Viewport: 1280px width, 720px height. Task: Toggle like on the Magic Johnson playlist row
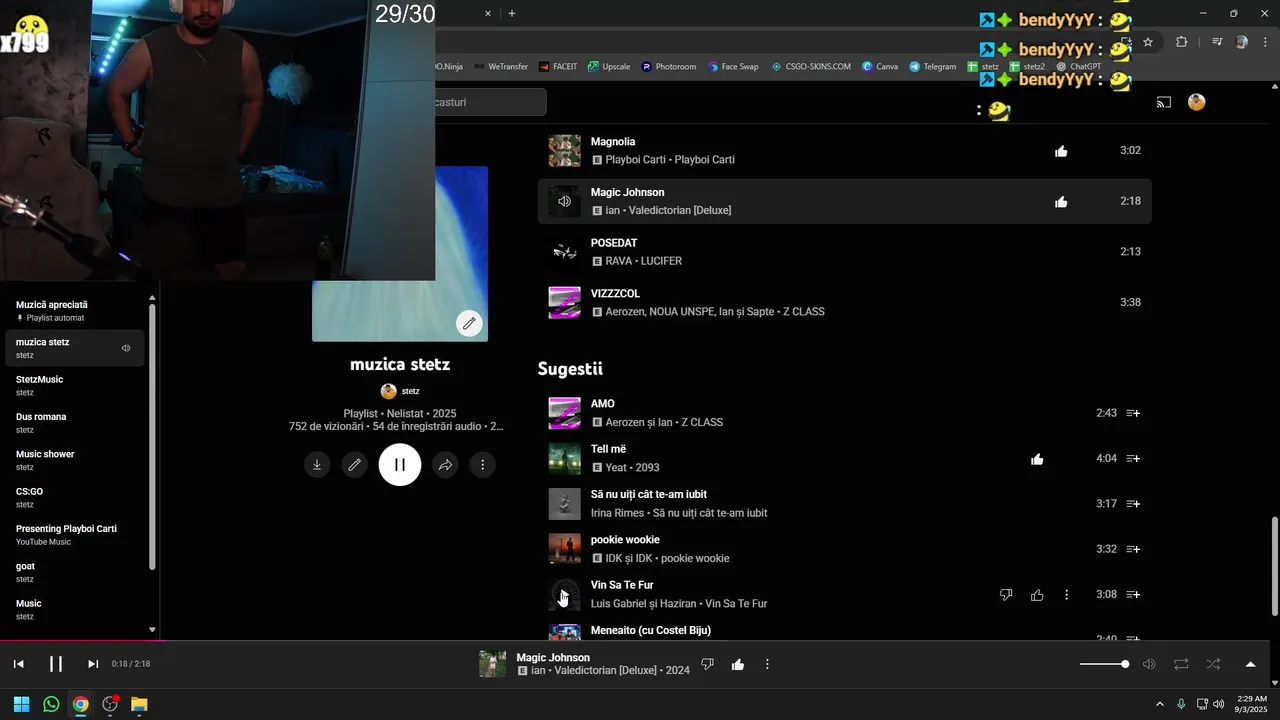[1061, 202]
